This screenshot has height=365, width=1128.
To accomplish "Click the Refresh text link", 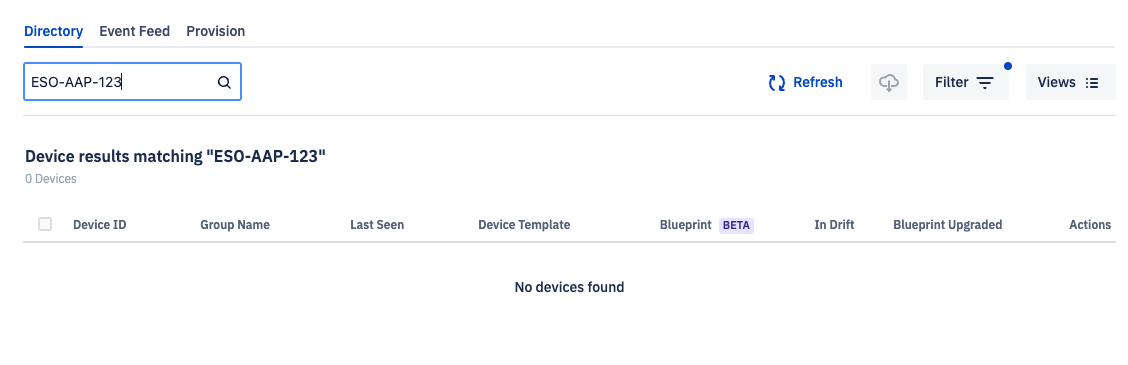I will tap(817, 82).
